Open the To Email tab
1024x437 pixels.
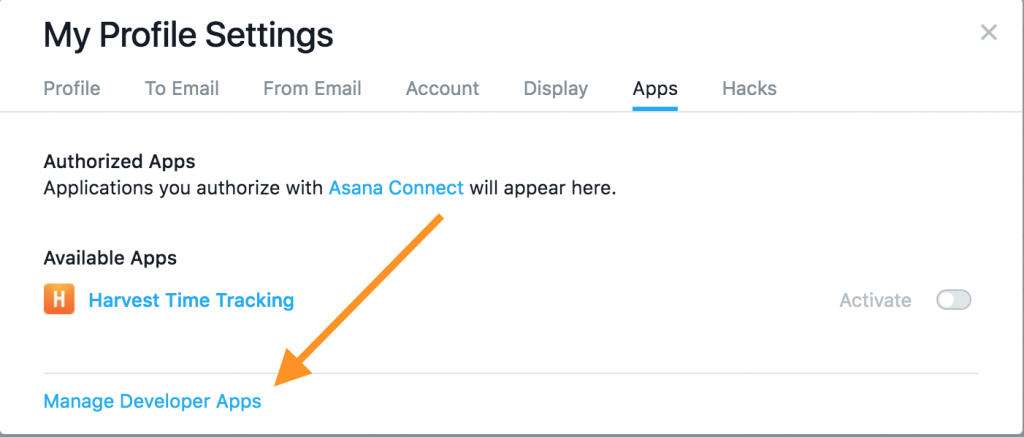182,89
